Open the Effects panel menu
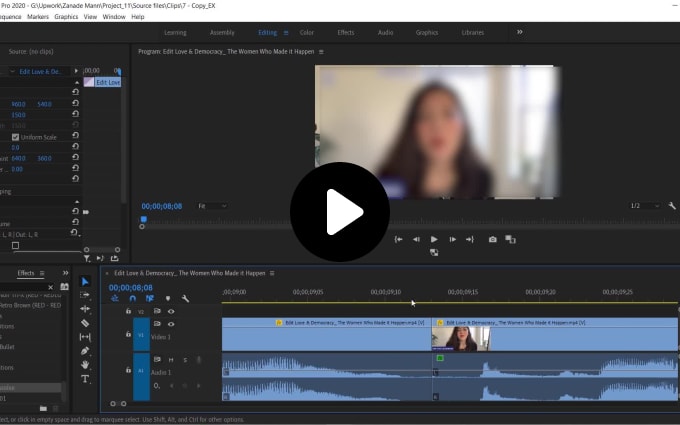Viewport: 680px width, 425px height. pos(42,273)
